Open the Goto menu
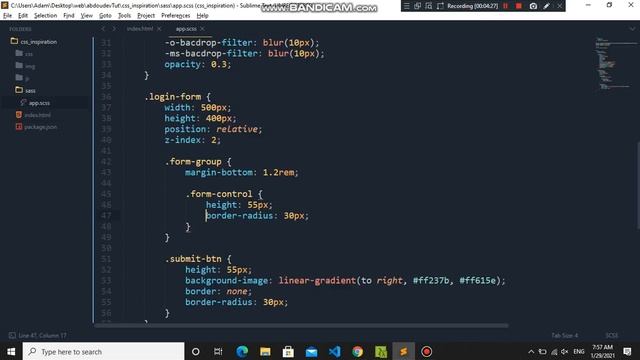The image size is (640, 360). (105, 16)
